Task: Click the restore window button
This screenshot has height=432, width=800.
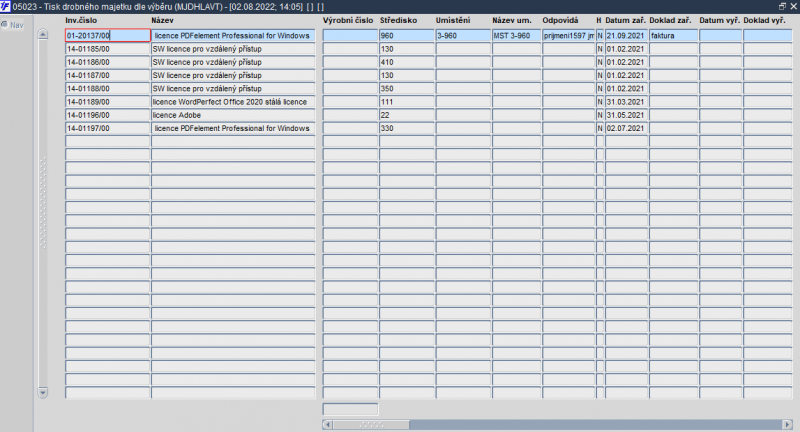Action: coord(782,6)
